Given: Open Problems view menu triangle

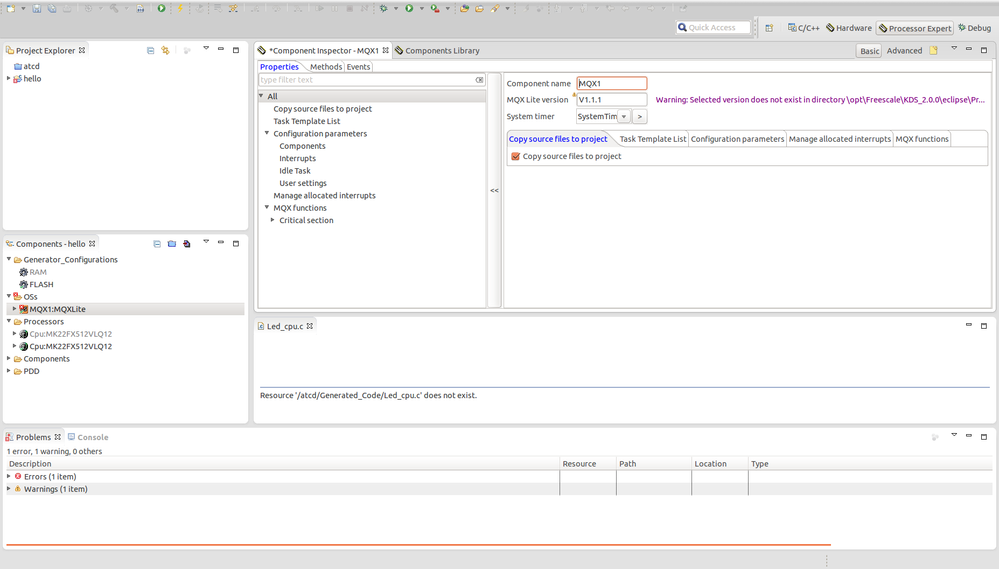Looking at the screenshot, I should (x=954, y=435).
